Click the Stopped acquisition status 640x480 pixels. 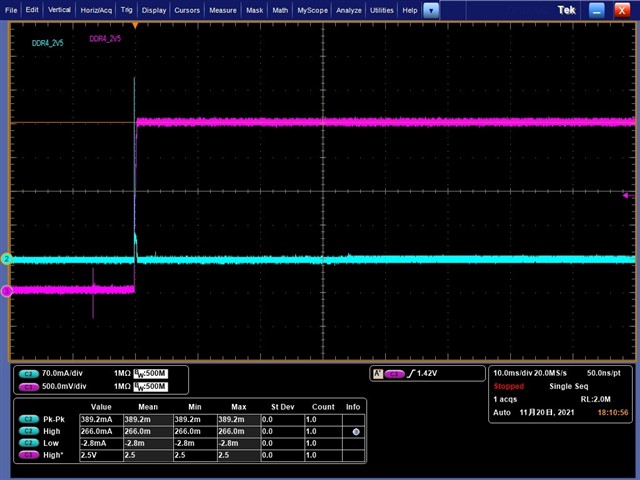tap(509, 386)
